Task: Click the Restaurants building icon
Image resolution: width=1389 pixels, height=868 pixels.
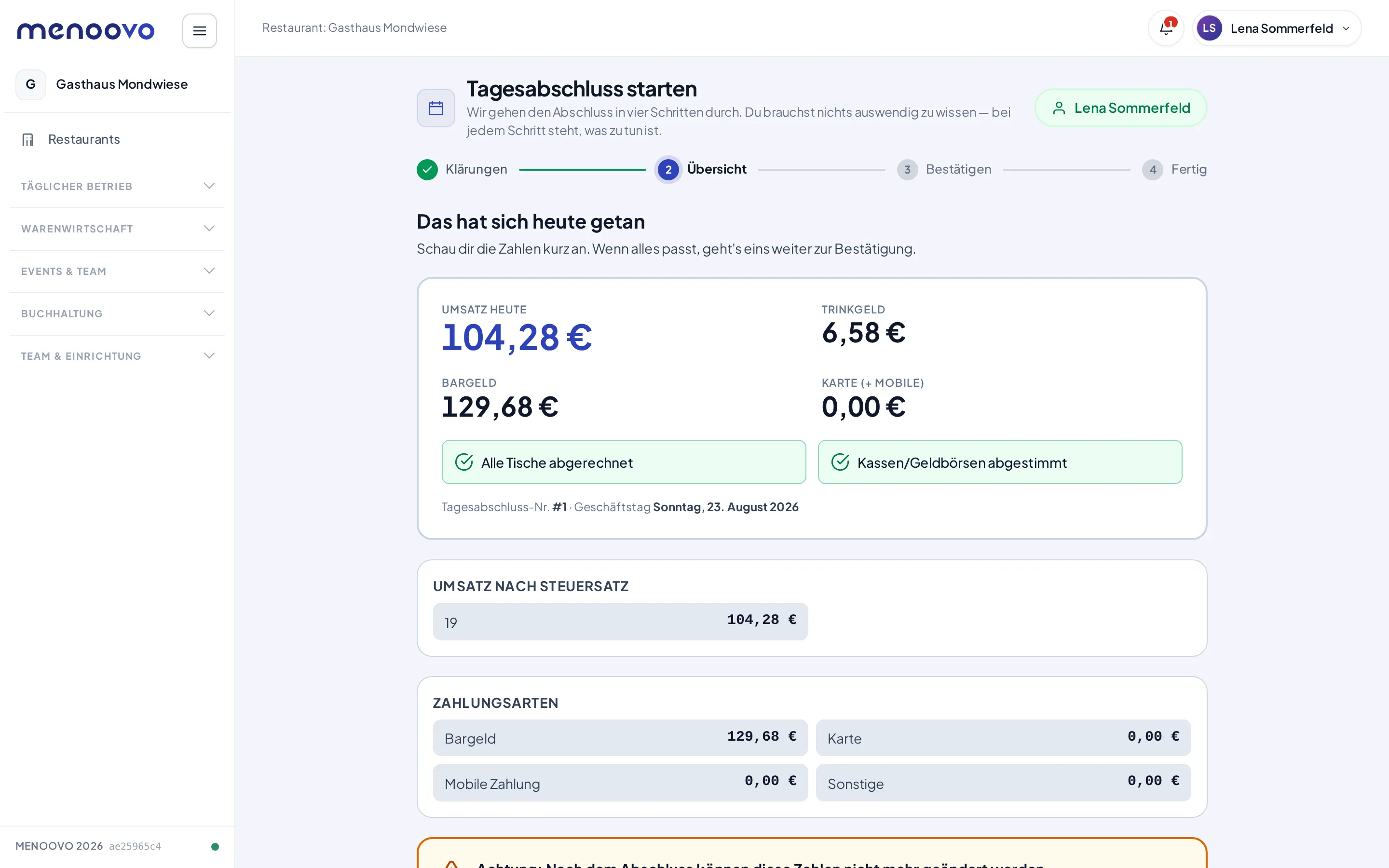Action: tap(27, 139)
